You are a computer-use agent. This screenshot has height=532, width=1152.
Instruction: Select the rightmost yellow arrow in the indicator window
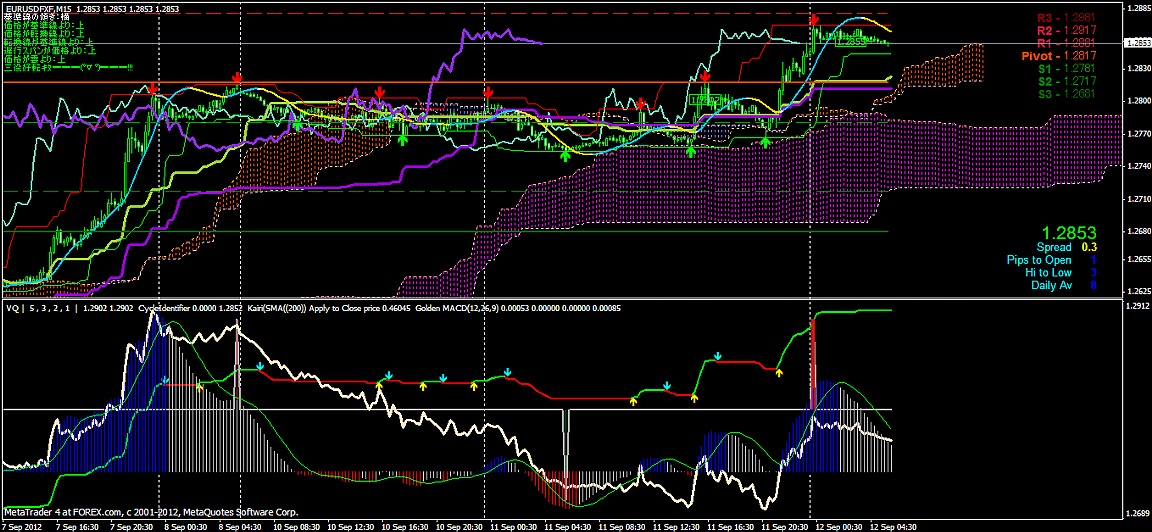779,372
